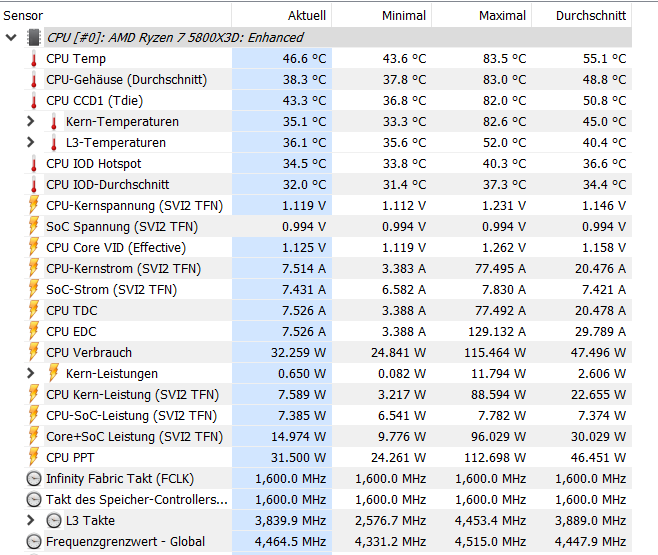
Task: Expand the L3-Temperaturen row
Action: click(x=30, y=143)
